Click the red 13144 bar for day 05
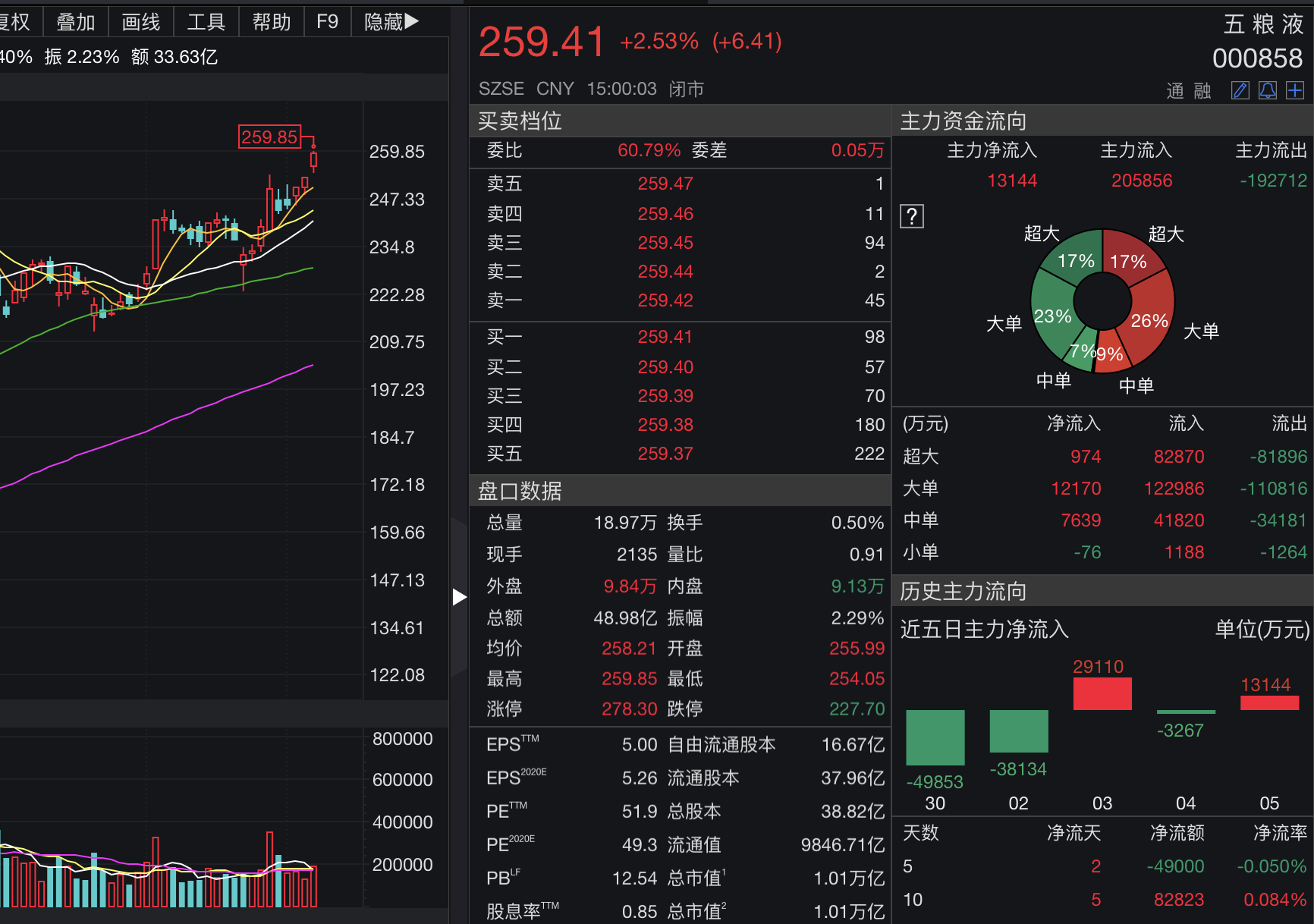 [x=1270, y=702]
